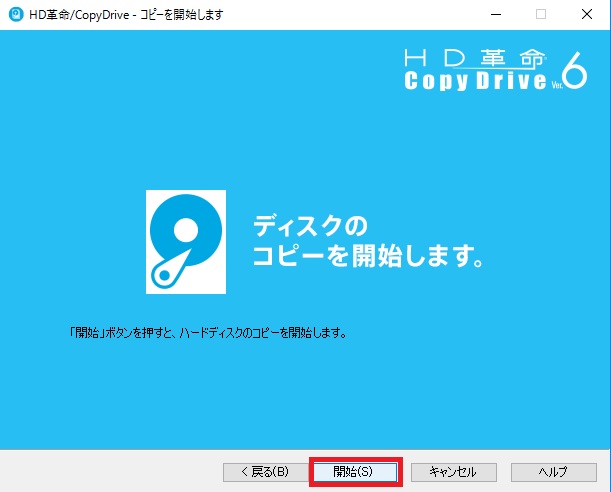Screen dimensions: 611x492
Task: Click the HD革命 app icon in title bar
Action: tap(16, 14)
